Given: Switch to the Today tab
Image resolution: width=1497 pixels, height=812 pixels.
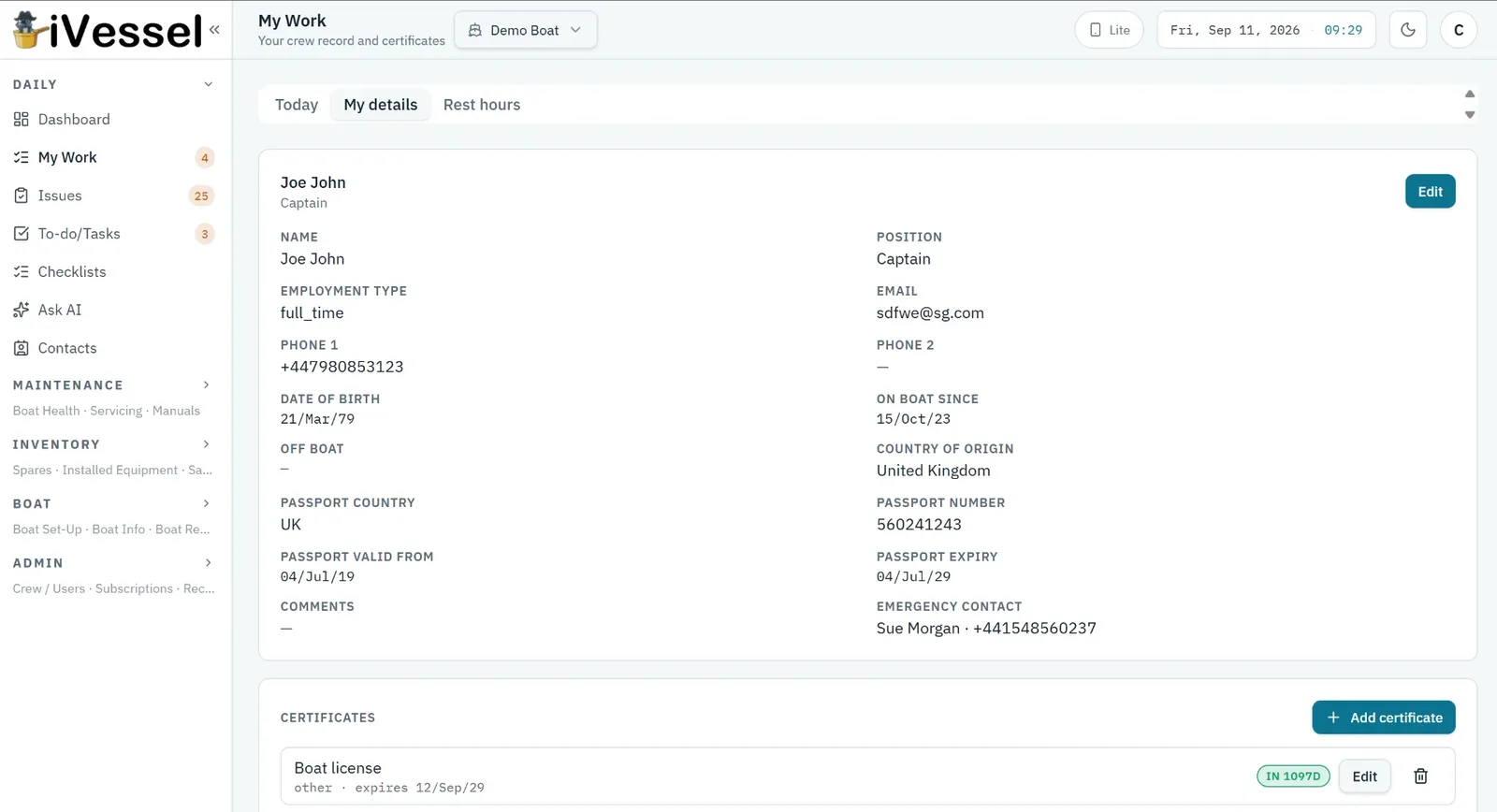Looking at the screenshot, I should 297,105.
